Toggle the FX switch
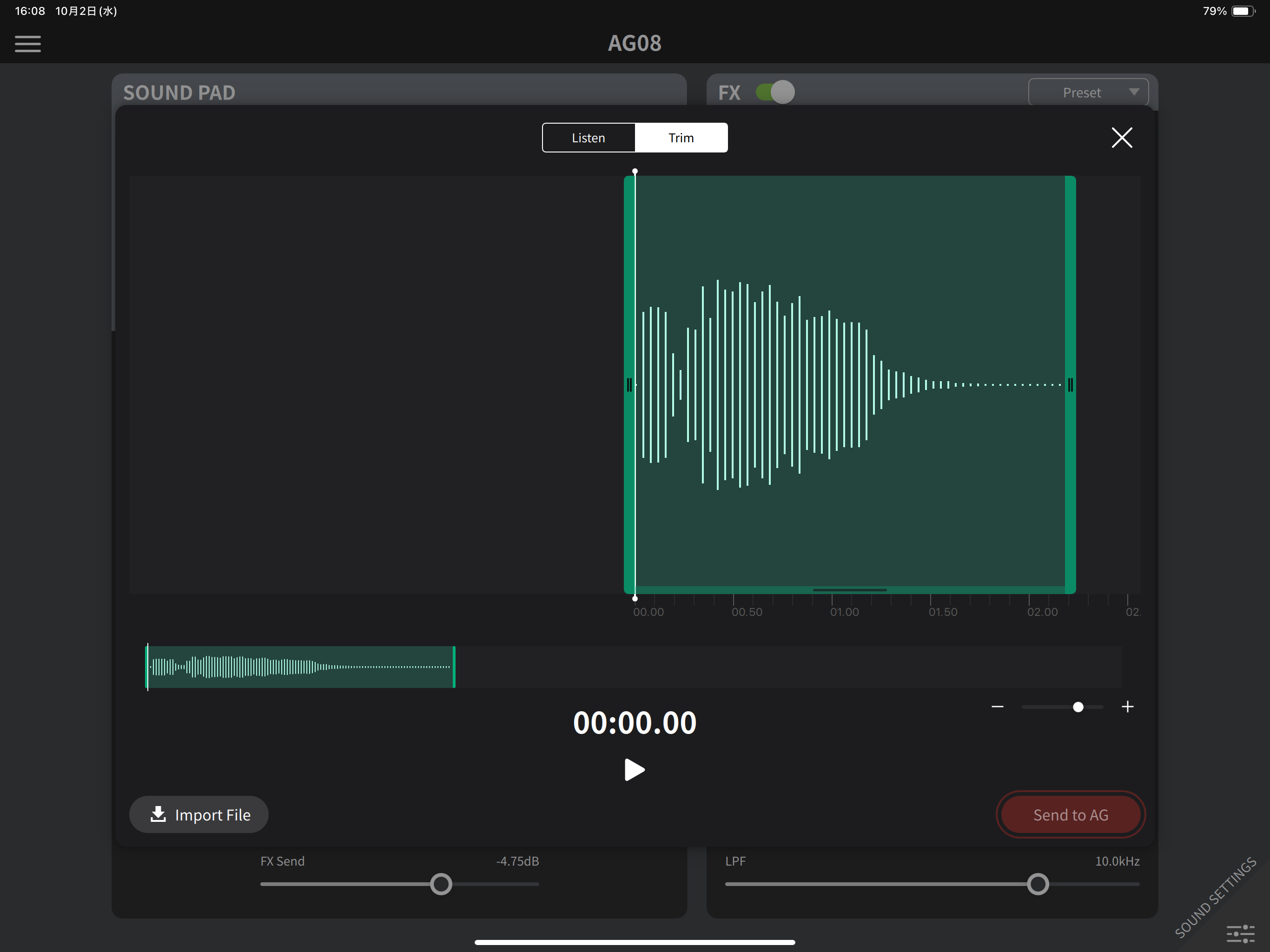This screenshot has height=952, width=1270. (x=775, y=92)
